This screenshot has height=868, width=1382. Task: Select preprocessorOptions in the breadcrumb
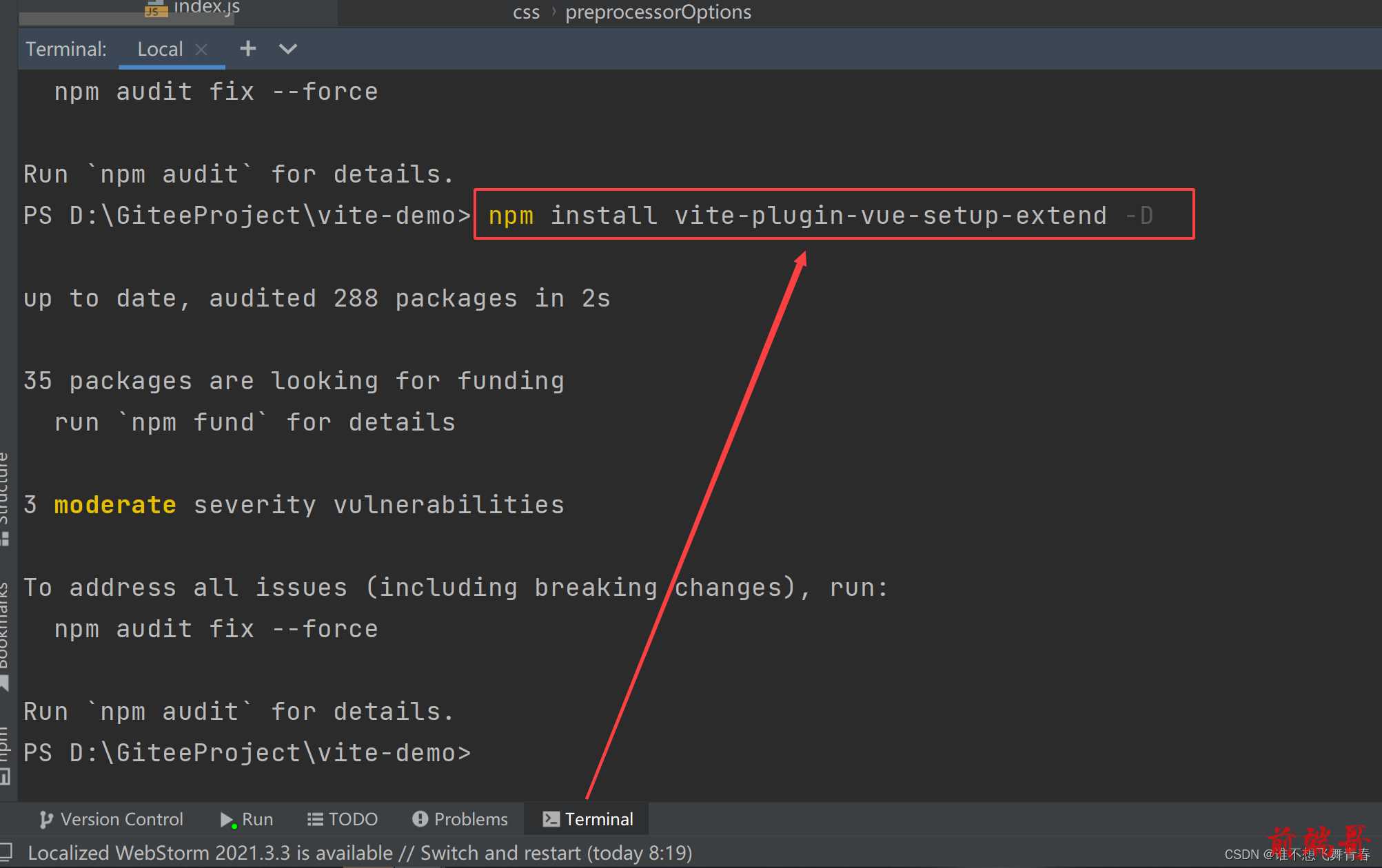658,12
